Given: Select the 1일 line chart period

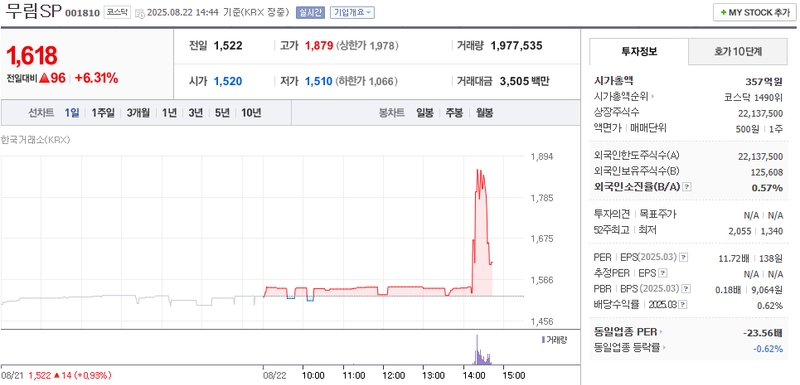Looking at the screenshot, I should click(x=72, y=113).
